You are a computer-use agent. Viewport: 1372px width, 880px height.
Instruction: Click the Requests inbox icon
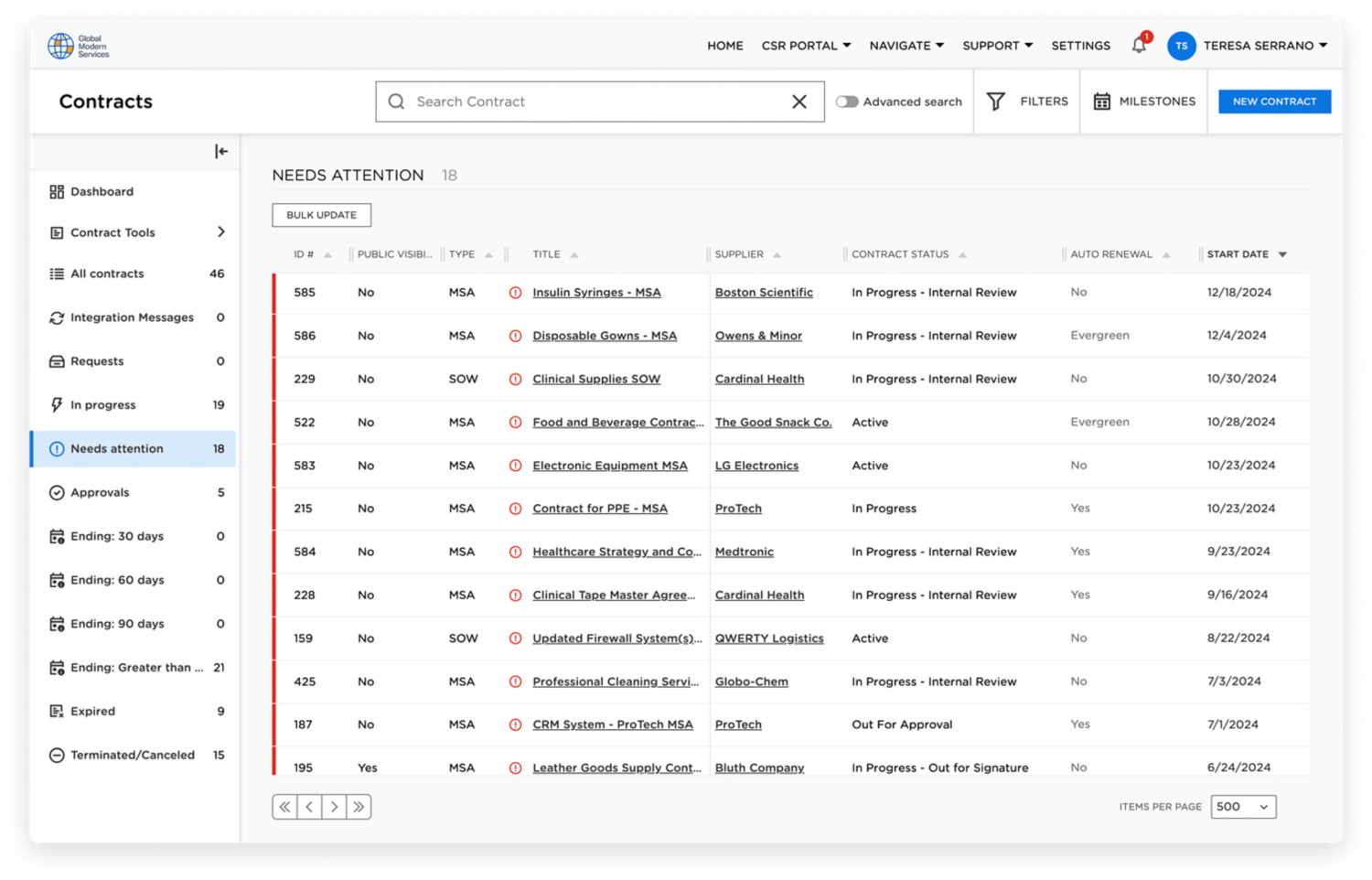[x=57, y=361]
